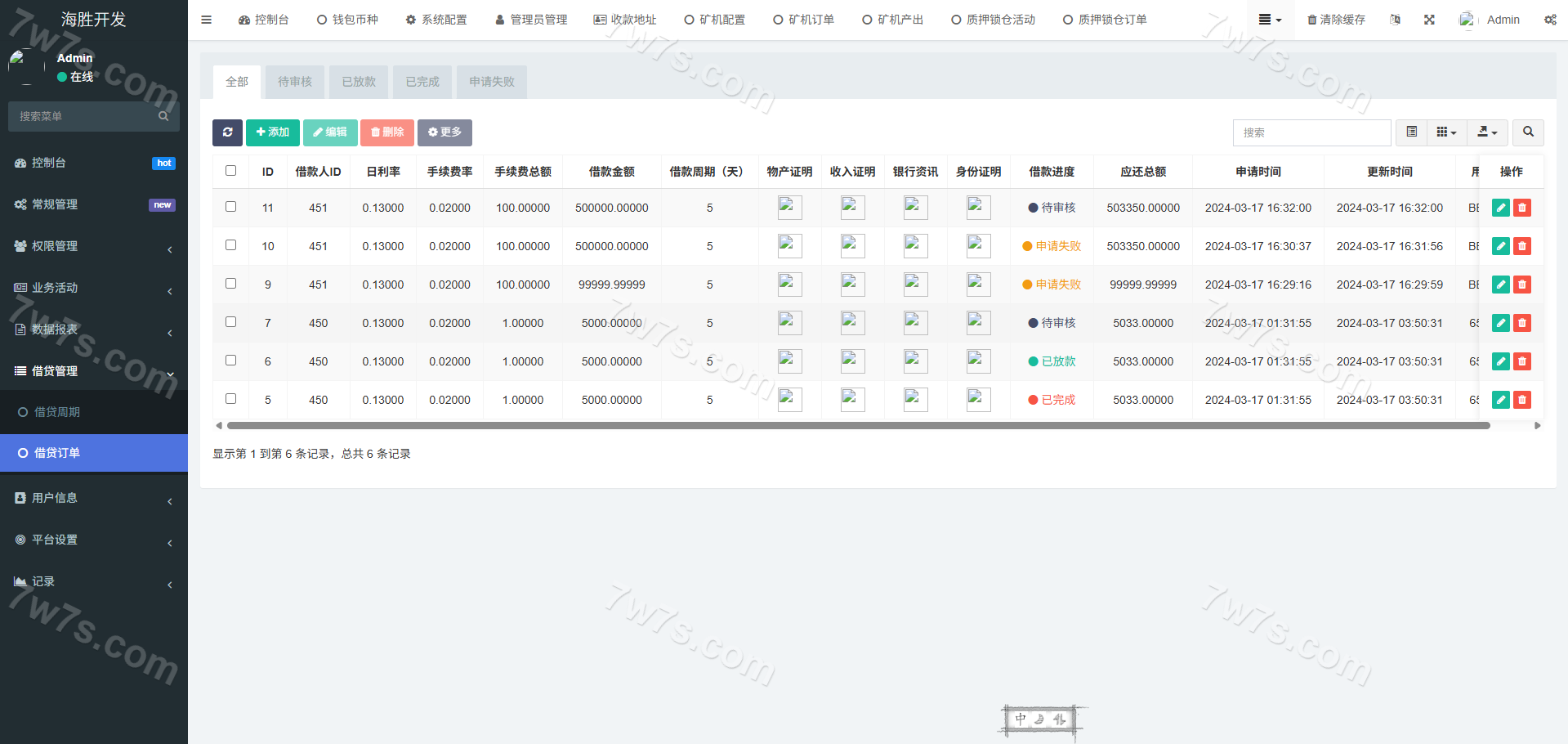Open the column visibility dropdown
Screen dimensions: 1568x744
click(1446, 132)
